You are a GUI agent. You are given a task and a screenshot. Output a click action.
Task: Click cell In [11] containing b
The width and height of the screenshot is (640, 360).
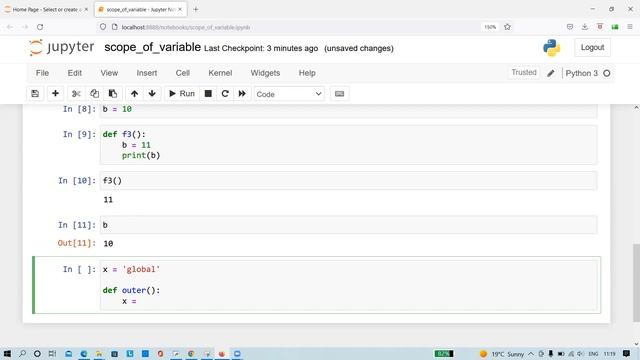(x=349, y=225)
